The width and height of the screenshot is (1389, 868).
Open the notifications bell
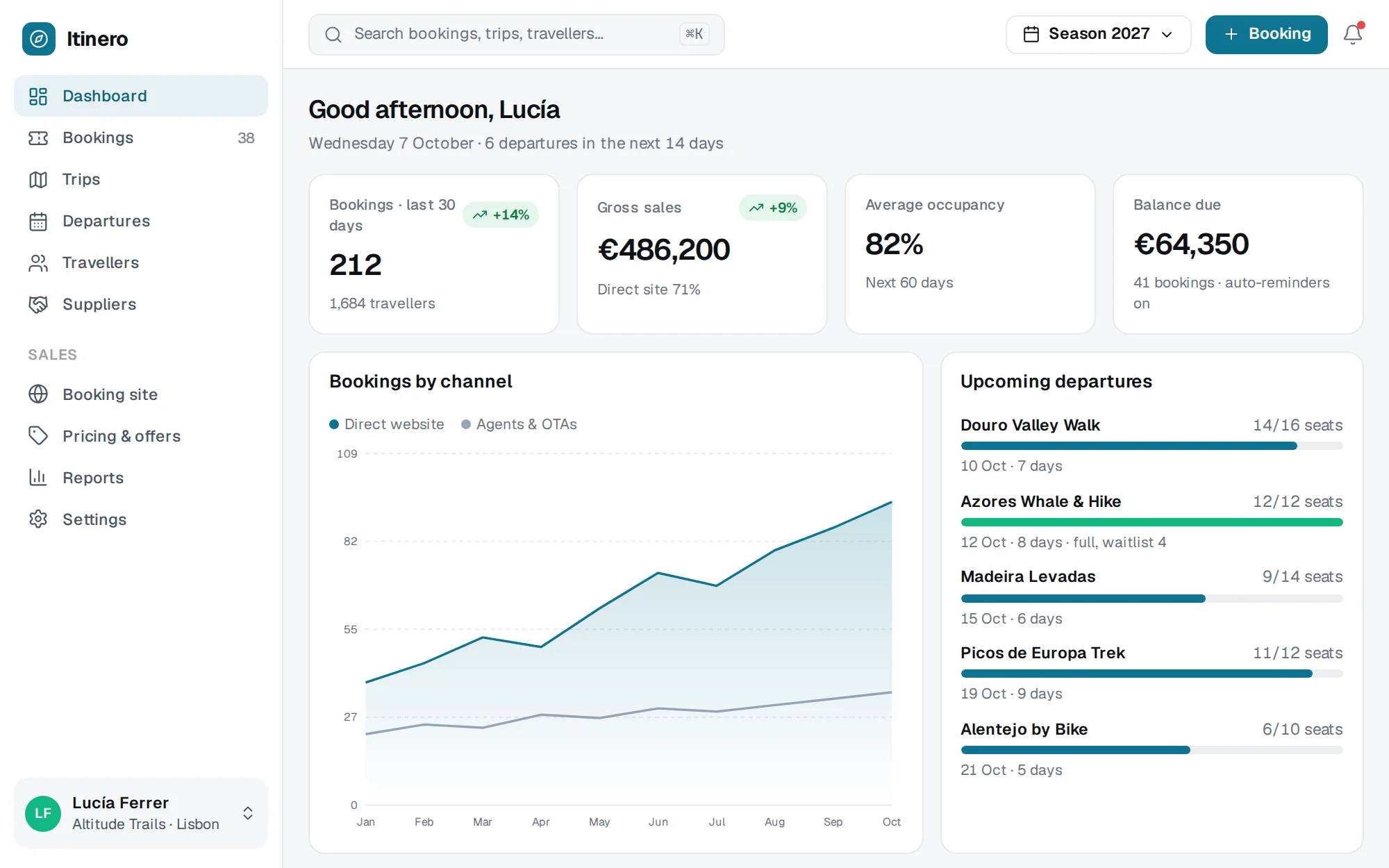coord(1352,34)
